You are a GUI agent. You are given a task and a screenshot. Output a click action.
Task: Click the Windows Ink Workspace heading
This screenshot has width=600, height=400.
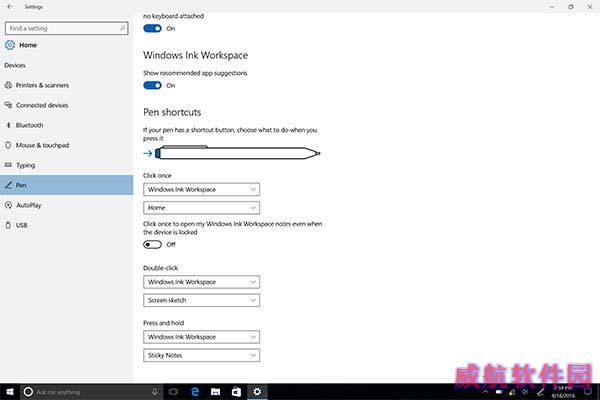click(196, 55)
